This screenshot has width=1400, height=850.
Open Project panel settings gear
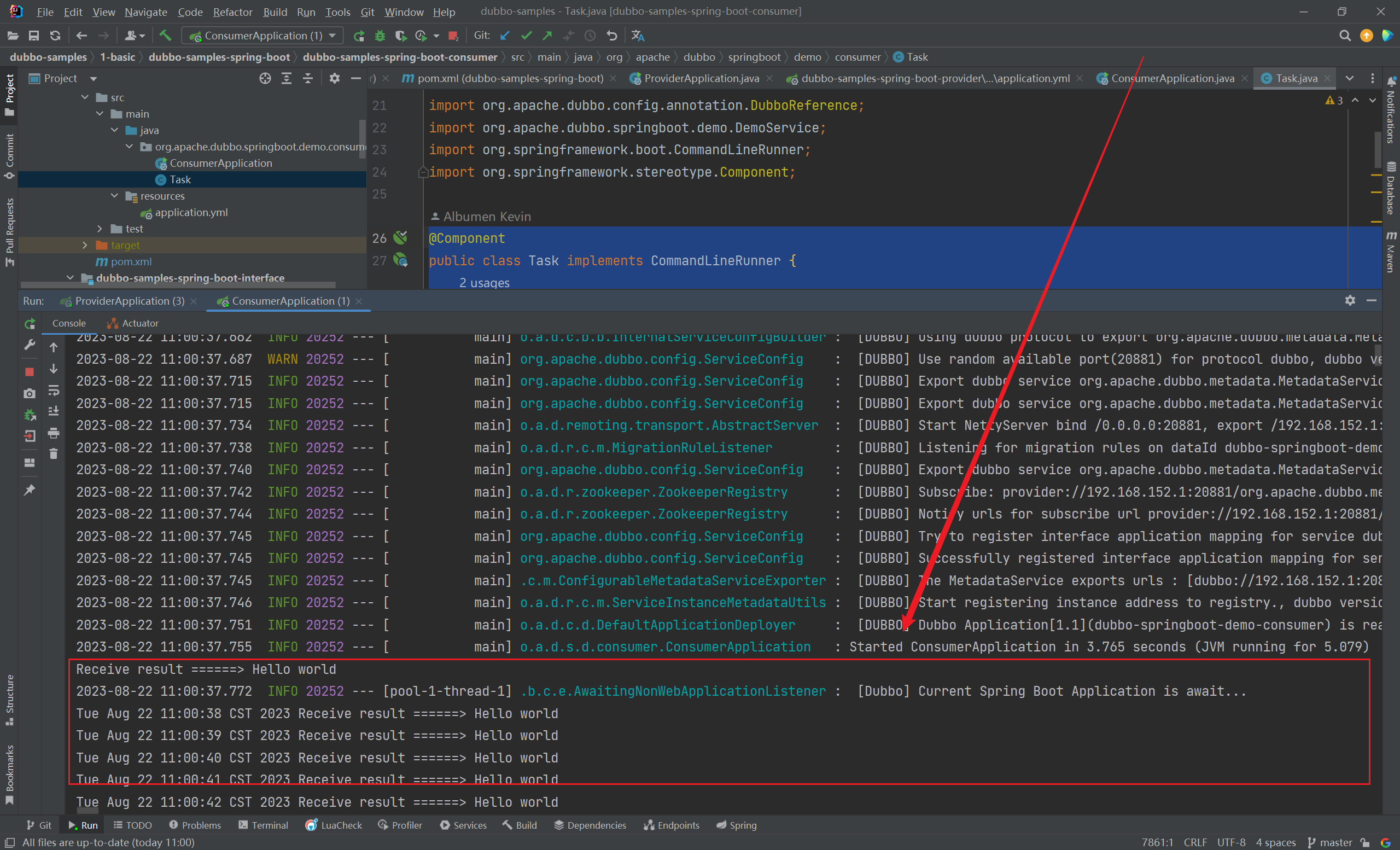[335, 78]
